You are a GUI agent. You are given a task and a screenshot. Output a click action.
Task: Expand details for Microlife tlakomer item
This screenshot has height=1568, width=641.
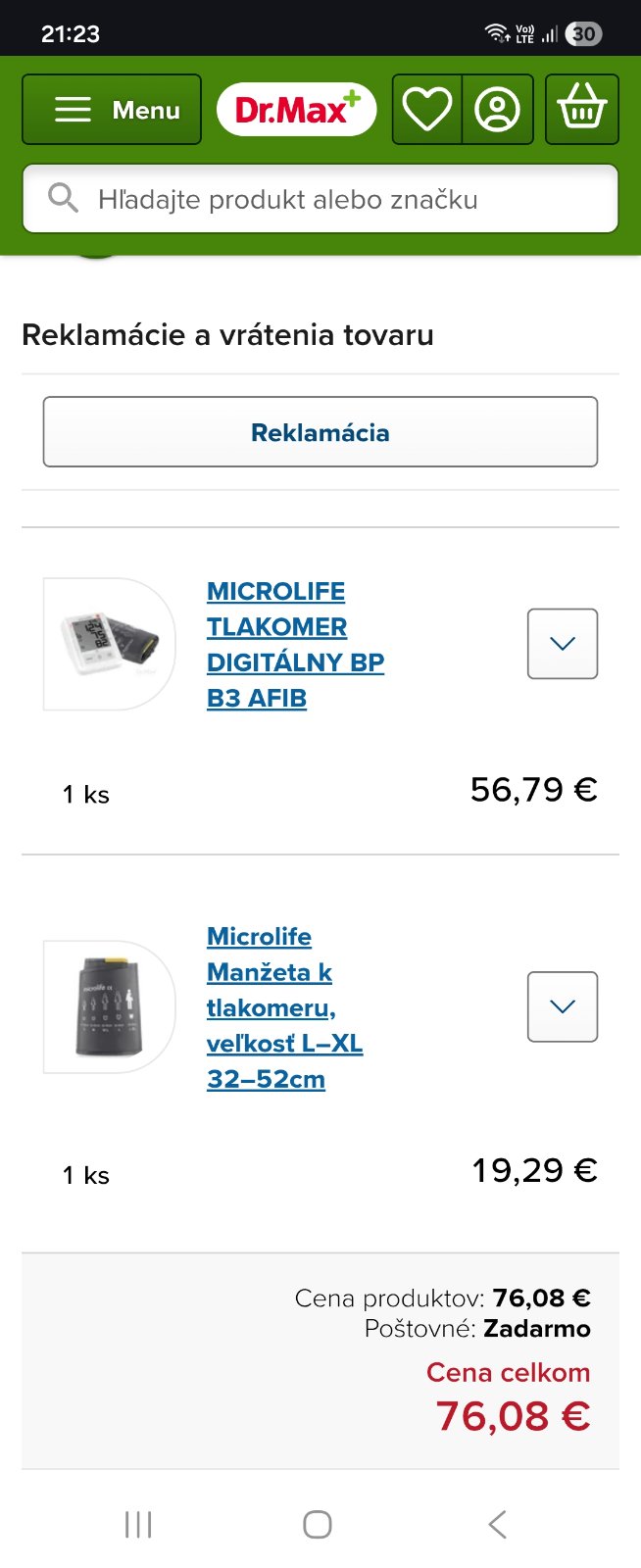[563, 644]
